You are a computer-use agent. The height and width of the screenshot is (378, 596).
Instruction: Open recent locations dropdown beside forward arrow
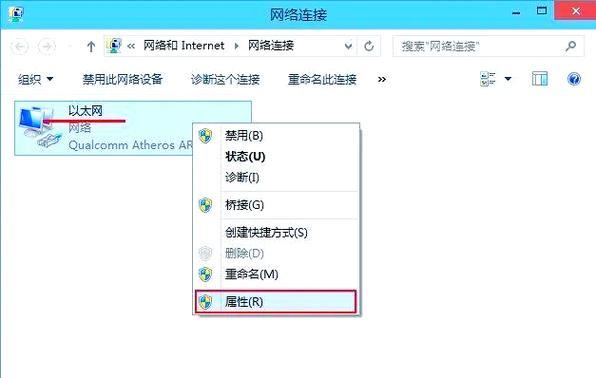pyautogui.click(x=70, y=47)
